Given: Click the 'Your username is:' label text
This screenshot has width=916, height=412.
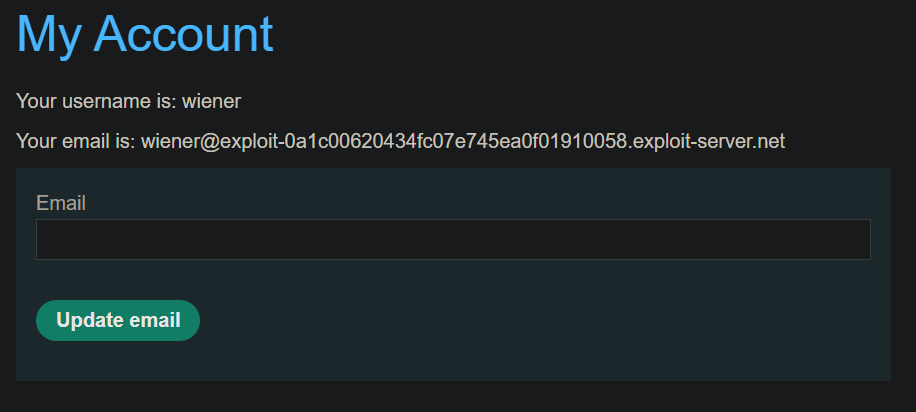Looking at the screenshot, I should (x=96, y=102).
